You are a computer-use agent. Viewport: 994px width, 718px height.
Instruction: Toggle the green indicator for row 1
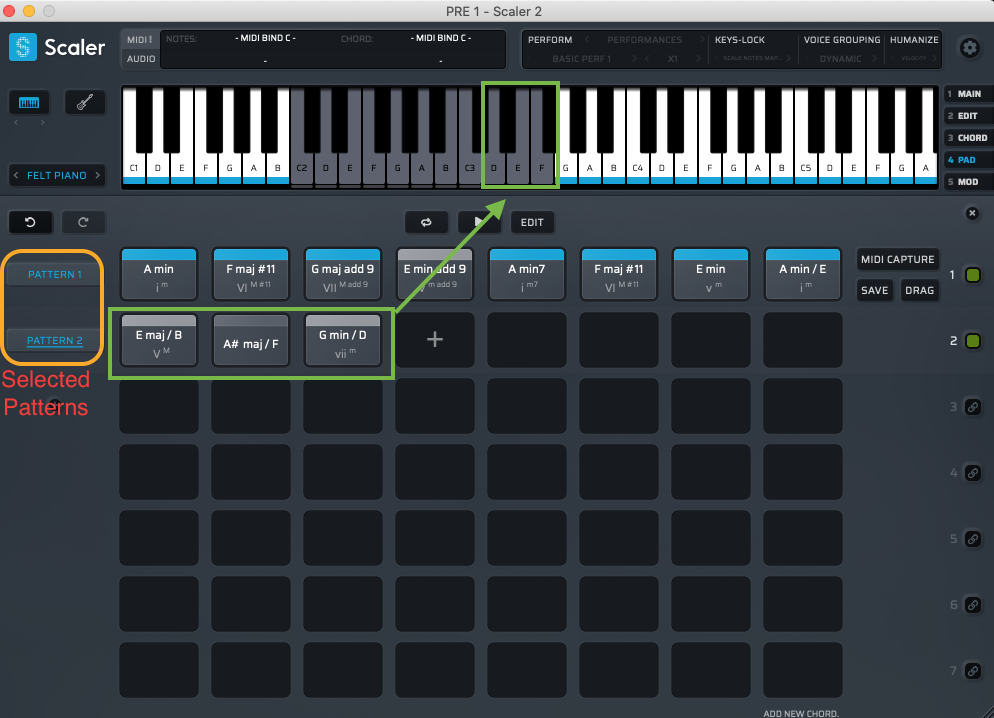pos(972,275)
